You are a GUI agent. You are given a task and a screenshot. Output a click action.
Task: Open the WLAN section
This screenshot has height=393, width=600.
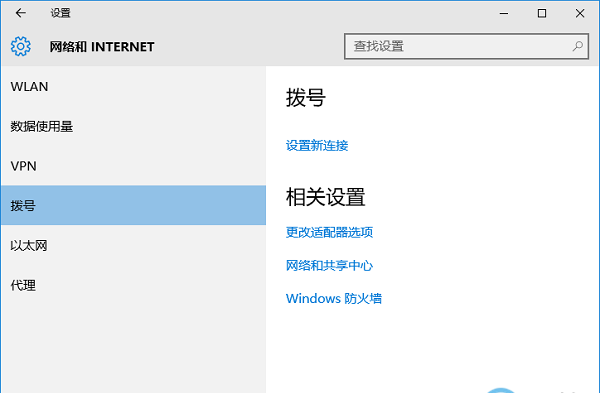click(133, 86)
